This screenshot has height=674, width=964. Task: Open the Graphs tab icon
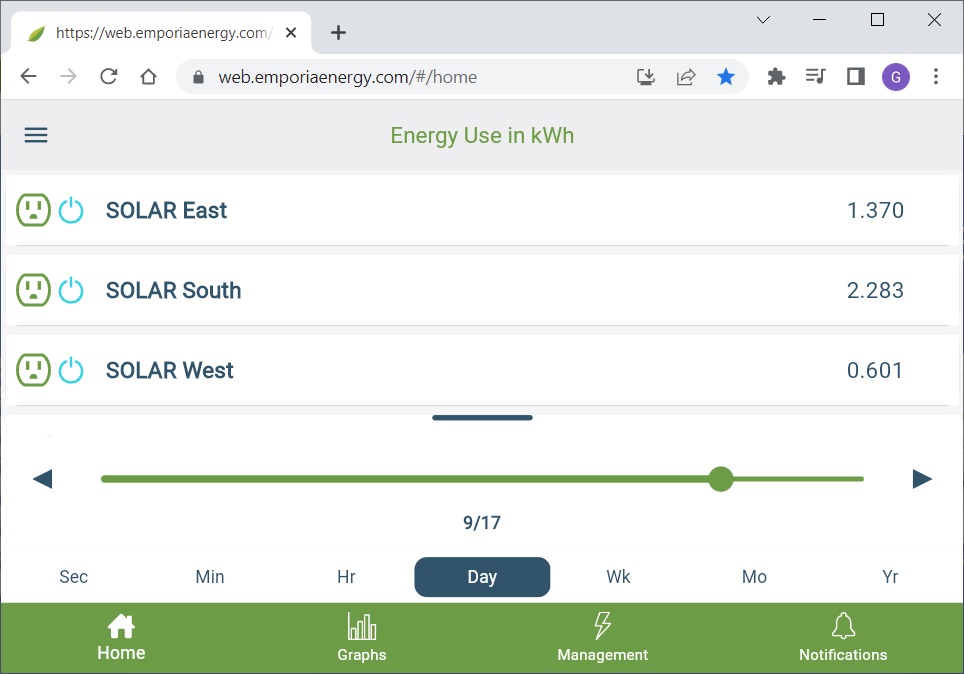pos(361,627)
